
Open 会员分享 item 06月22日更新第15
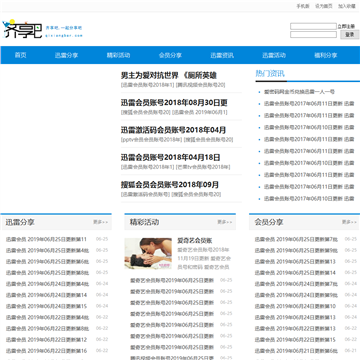coord(295,340)
